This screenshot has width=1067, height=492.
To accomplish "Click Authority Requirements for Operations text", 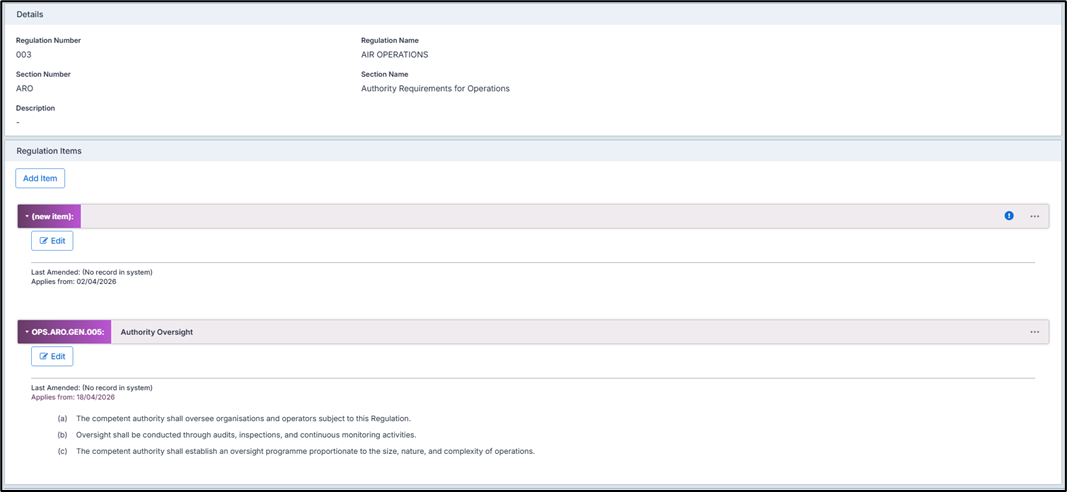I will click(x=436, y=88).
